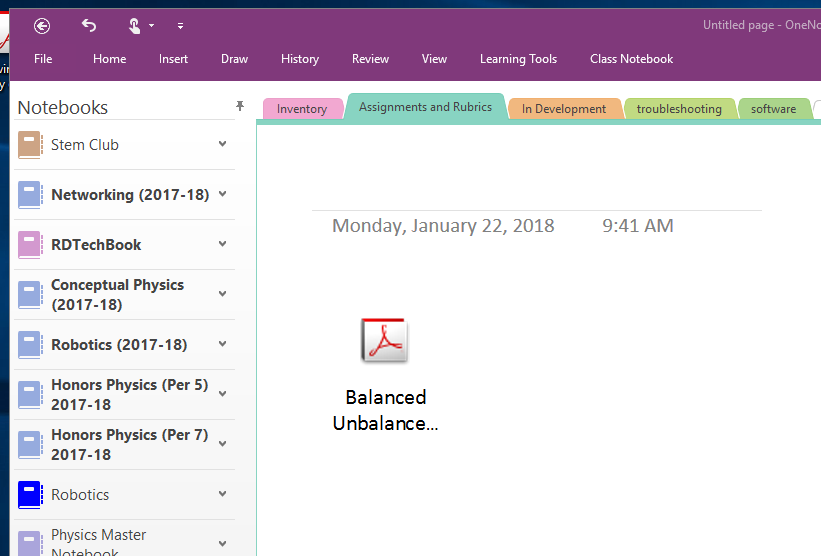Open the Stem Club notebook
Viewport: 821px width, 556px height.
(x=125, y=144)
